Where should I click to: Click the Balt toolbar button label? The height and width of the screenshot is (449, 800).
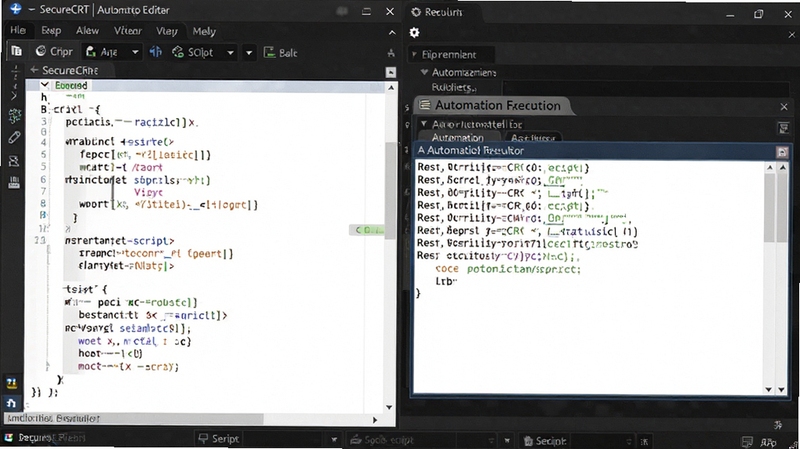[x=288, y=53]
